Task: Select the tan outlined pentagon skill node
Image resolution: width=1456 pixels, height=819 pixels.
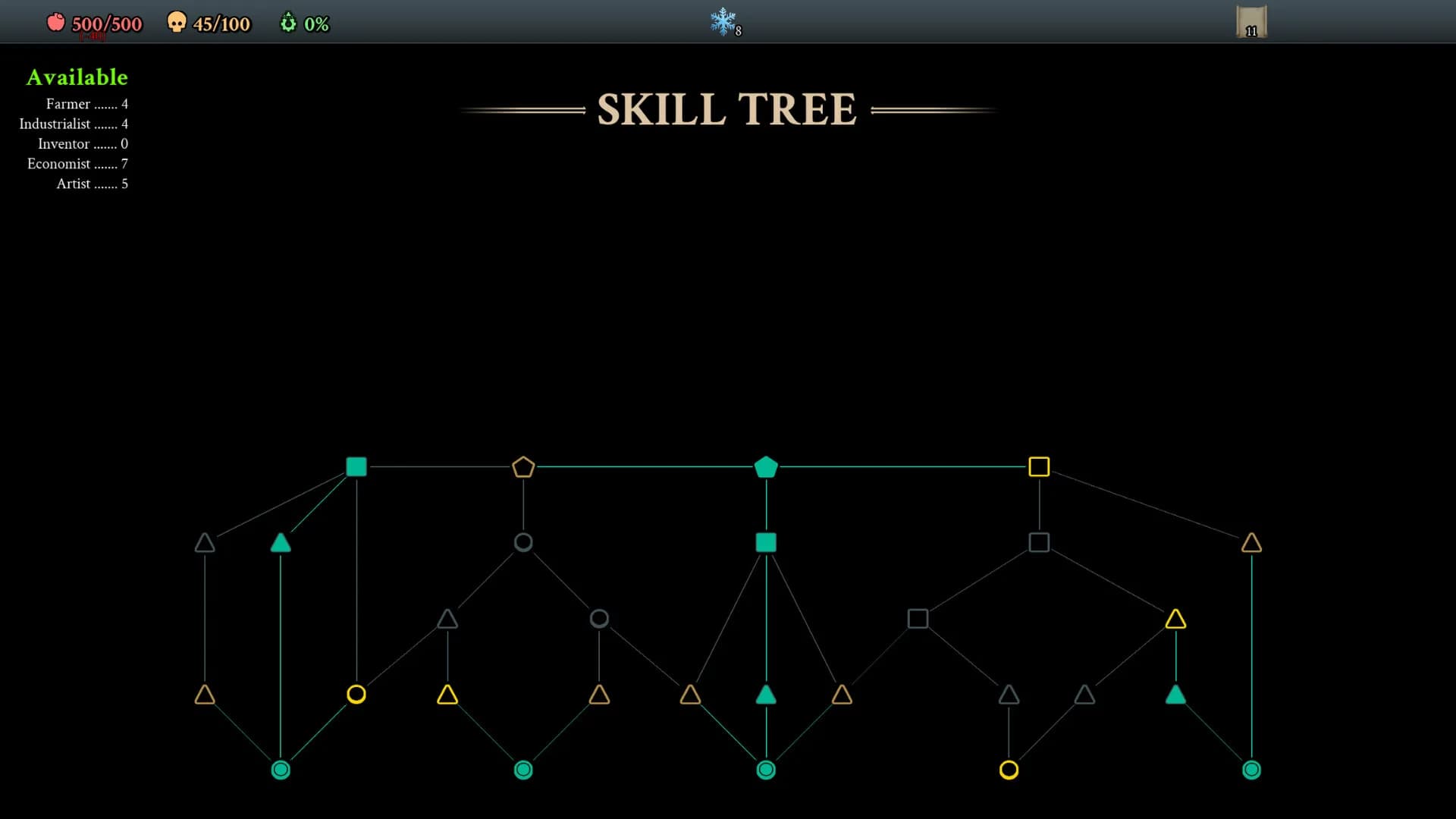Action: (x=523, y=467)
